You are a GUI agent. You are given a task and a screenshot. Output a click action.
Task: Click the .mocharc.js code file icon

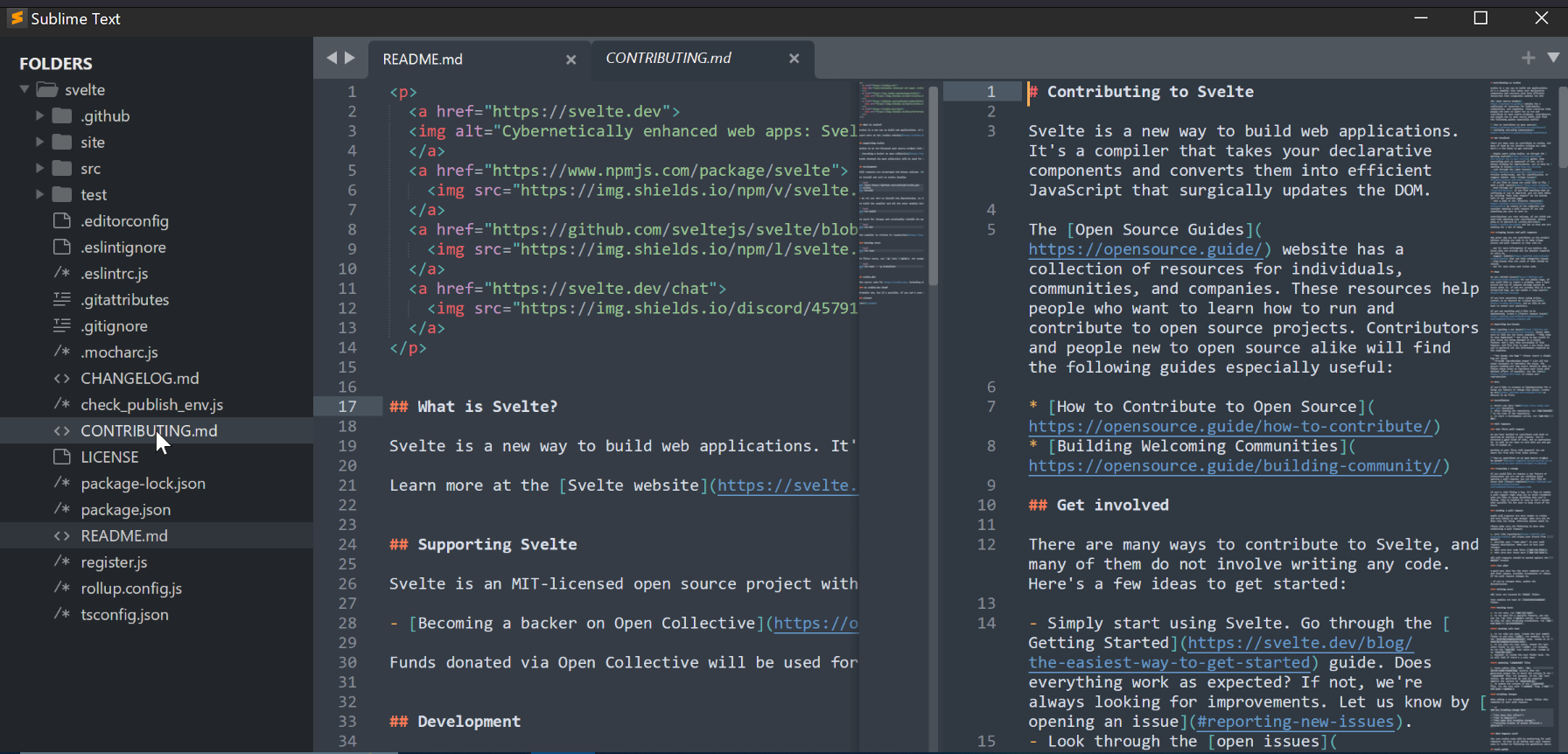(x=62, y=352)
